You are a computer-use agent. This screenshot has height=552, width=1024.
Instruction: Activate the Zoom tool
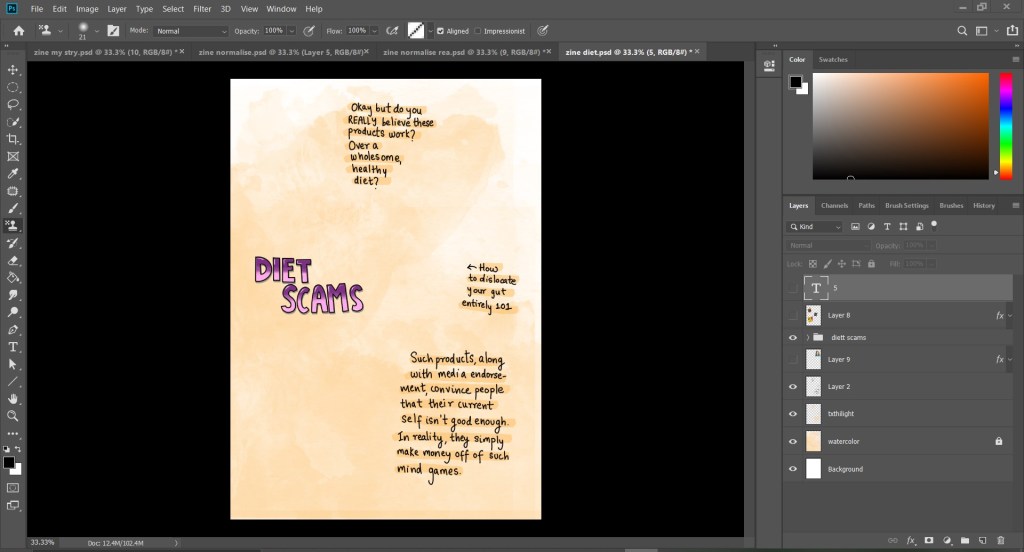13,415
